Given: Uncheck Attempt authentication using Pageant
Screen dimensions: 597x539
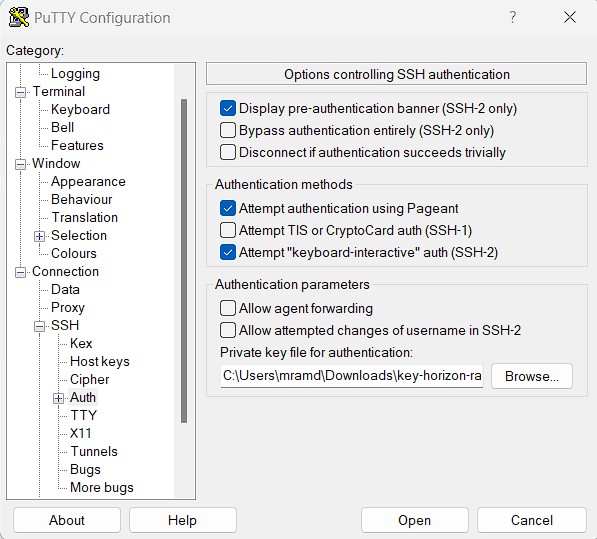Looking at the screenshot, I should [228, 208].
